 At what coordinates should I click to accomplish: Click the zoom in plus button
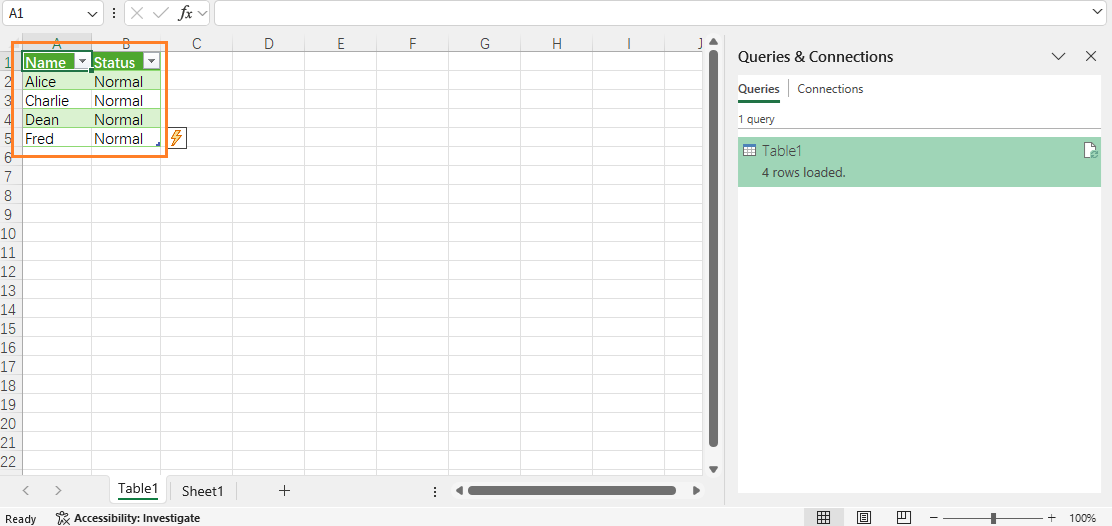coord(1051,518)
